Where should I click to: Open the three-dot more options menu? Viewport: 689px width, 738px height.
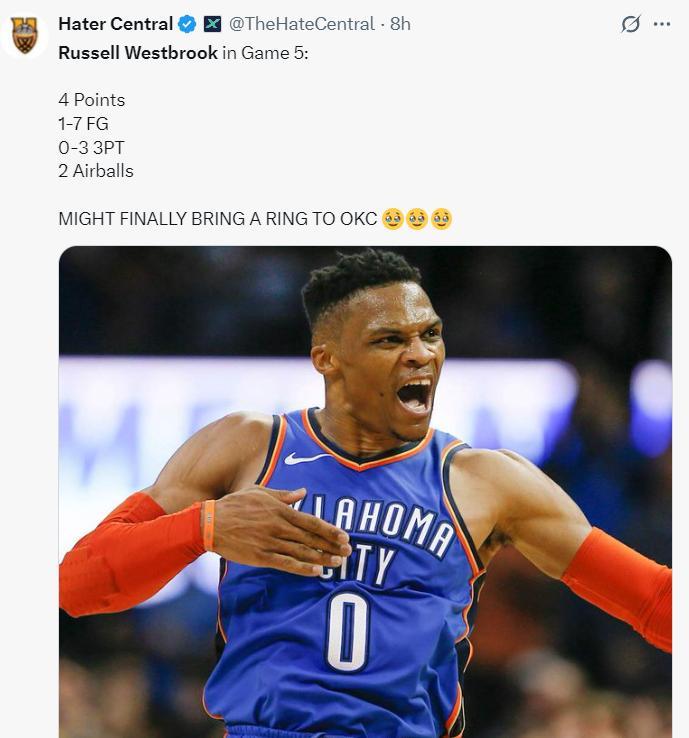point(662,24)
